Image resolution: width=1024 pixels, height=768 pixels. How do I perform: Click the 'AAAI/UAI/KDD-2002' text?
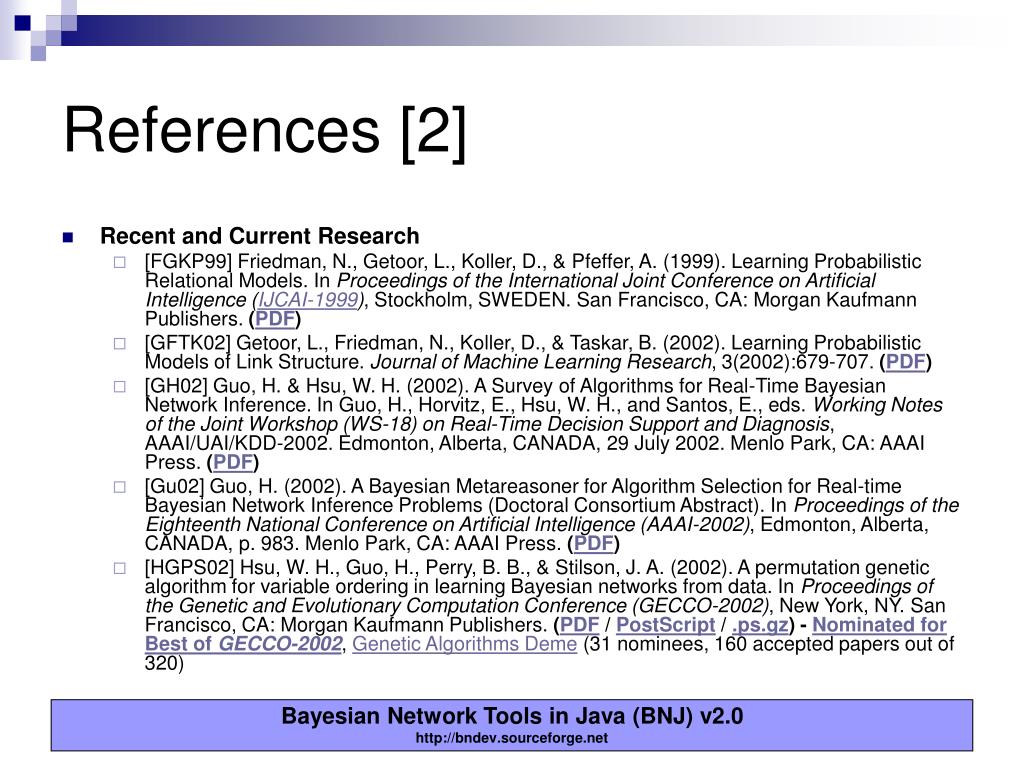pyautogui.click(x=236, y=443)
